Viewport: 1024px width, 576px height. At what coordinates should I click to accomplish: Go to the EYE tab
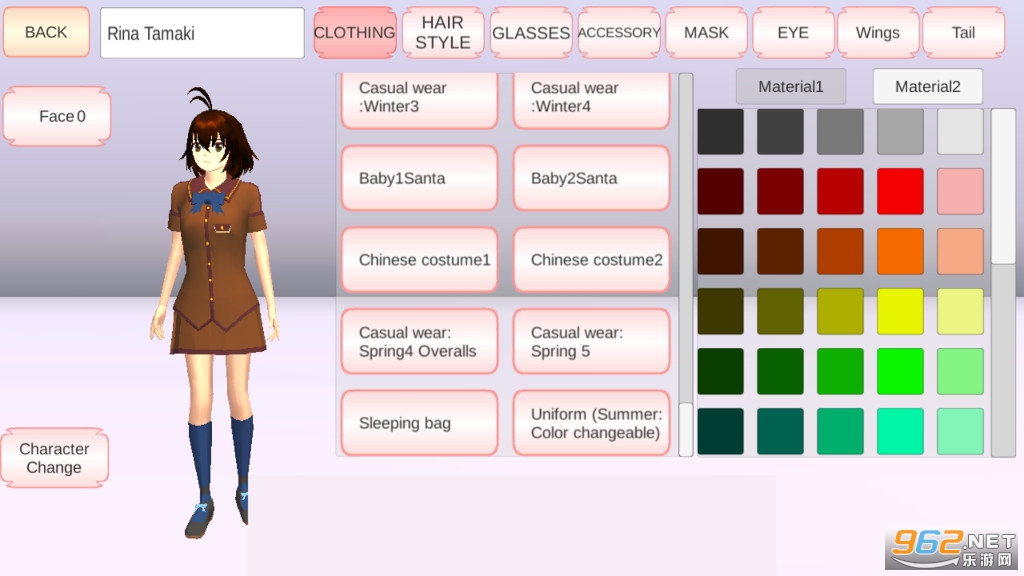tap(793, 33)
